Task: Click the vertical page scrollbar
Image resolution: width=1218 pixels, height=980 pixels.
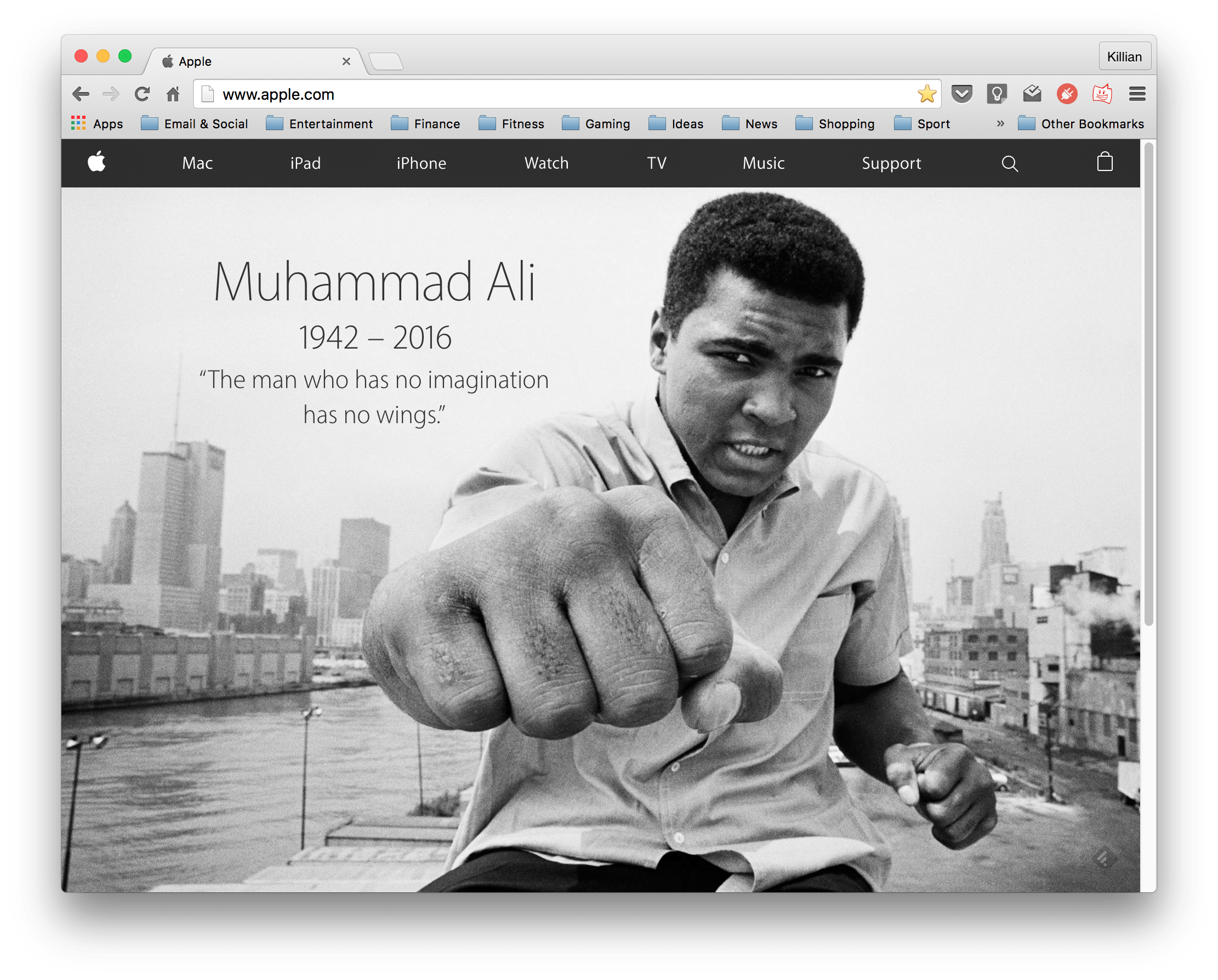Action: [x=1148, y=384]
